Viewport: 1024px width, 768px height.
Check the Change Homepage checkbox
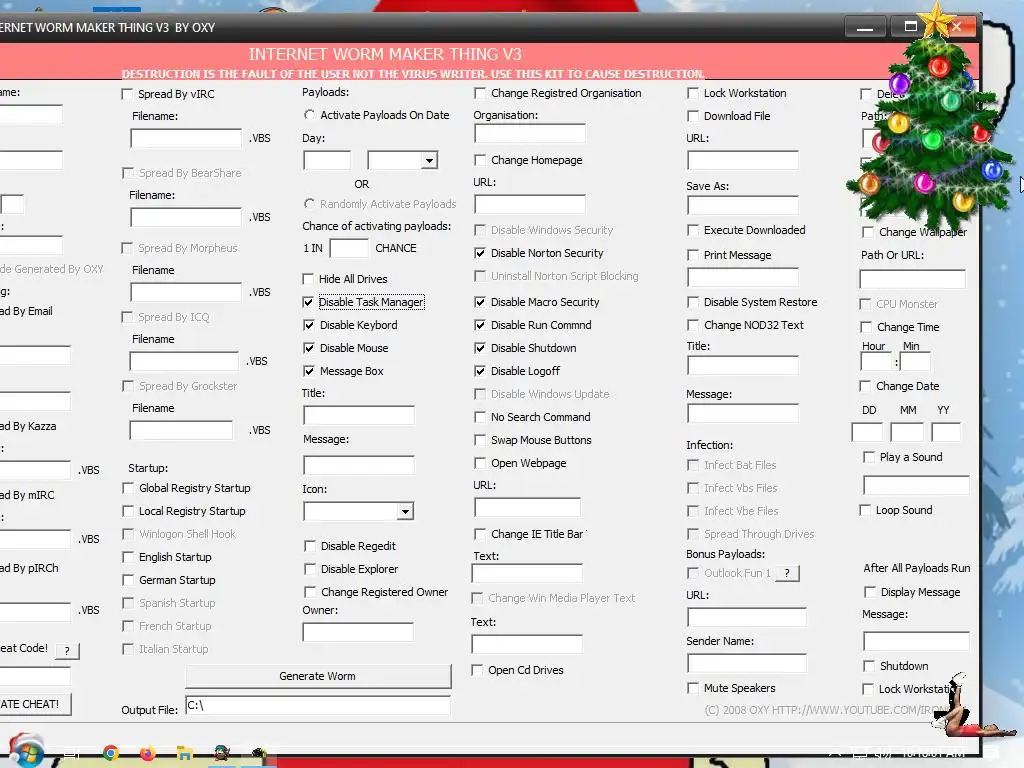480,160
